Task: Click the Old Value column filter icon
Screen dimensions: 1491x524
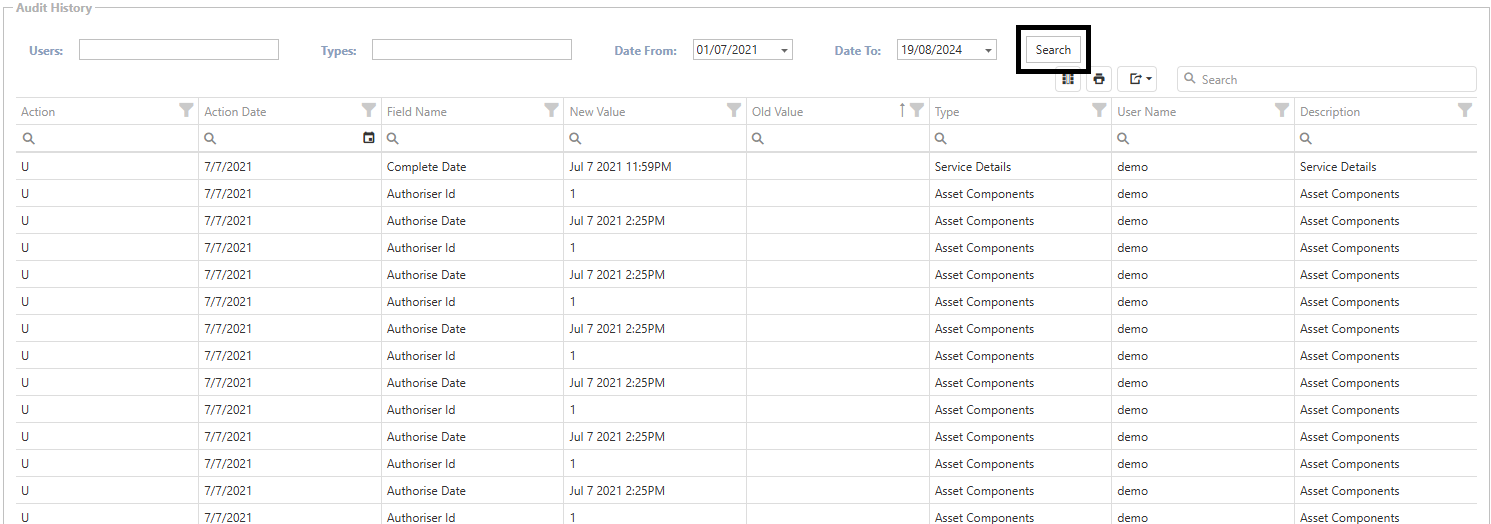Action: point(916,111)
